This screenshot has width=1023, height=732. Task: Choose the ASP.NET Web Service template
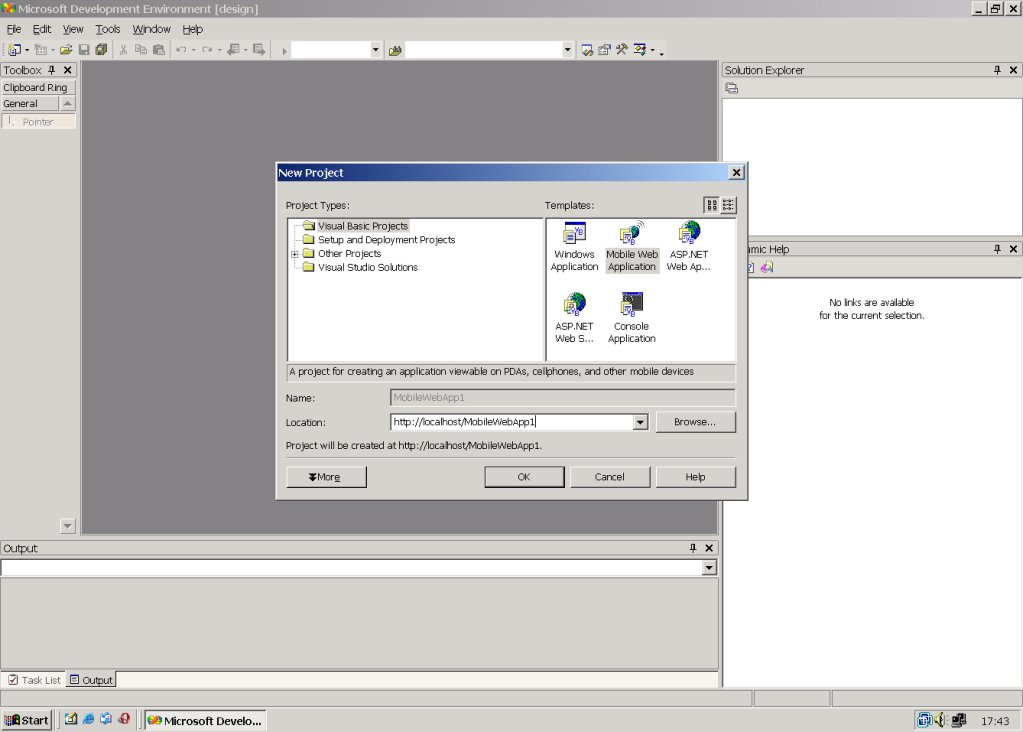click(574, 318)
